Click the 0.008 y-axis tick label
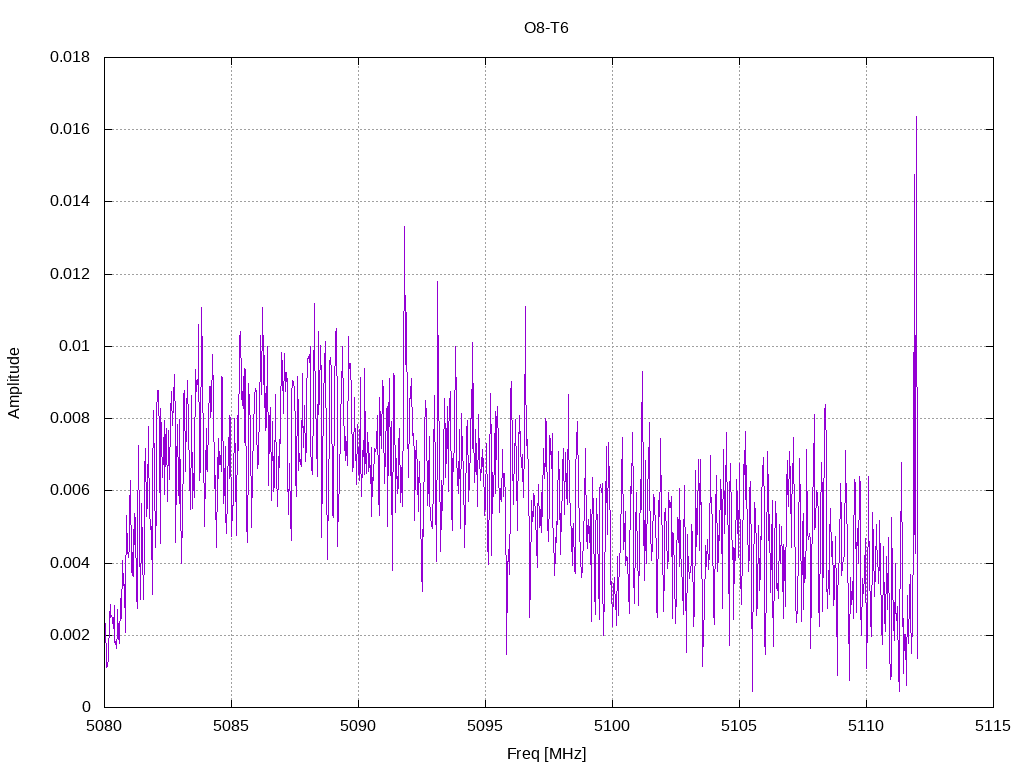The width and height of the screenshot is (1024, 768). coord(70,418)
